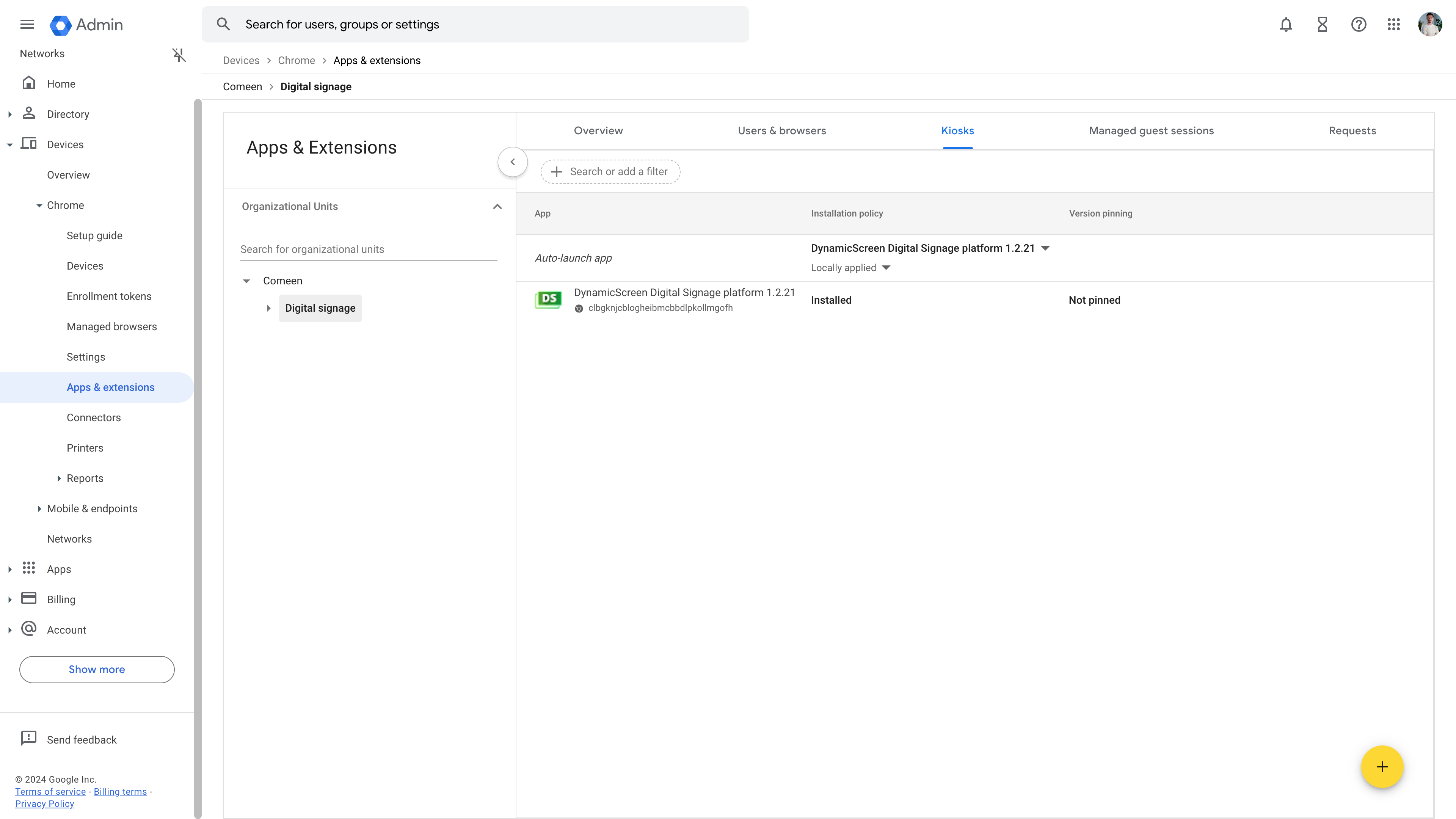Collapse the Devices section arrow
This screenshot has width=1456, height=819.
tap(9, 145)
